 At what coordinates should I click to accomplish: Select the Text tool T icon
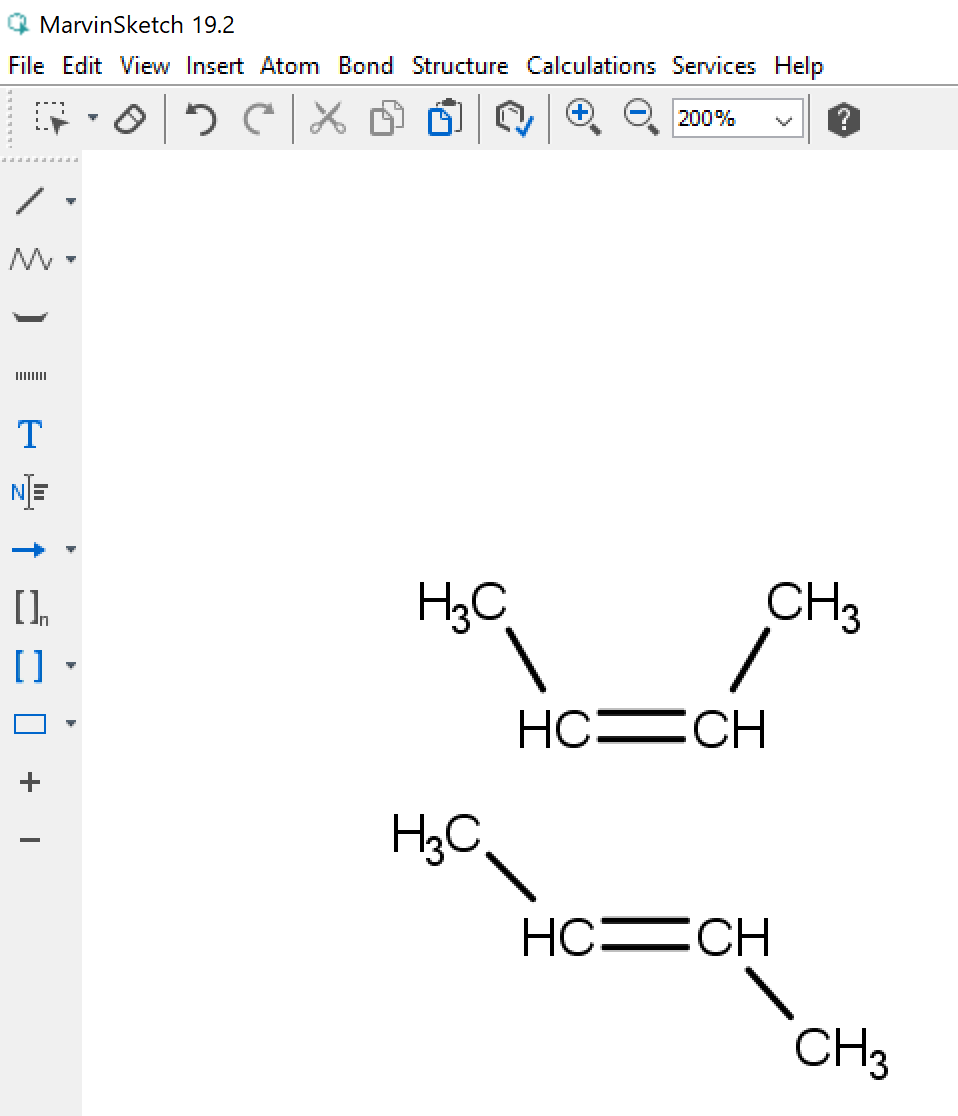30,435
